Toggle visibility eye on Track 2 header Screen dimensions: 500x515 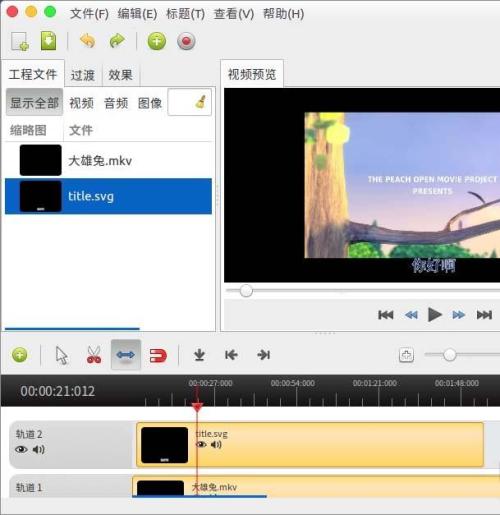tap(21, 450)
